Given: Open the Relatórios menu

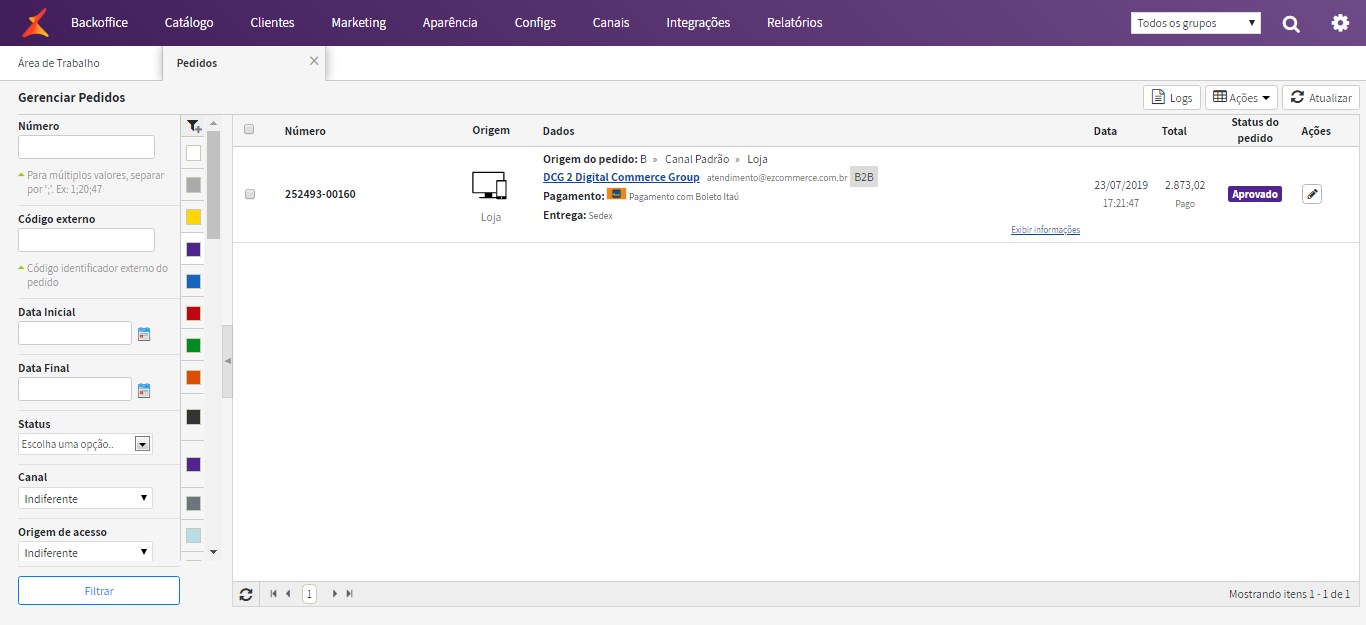Looking at the screenshot, I should tap(795, 23).
